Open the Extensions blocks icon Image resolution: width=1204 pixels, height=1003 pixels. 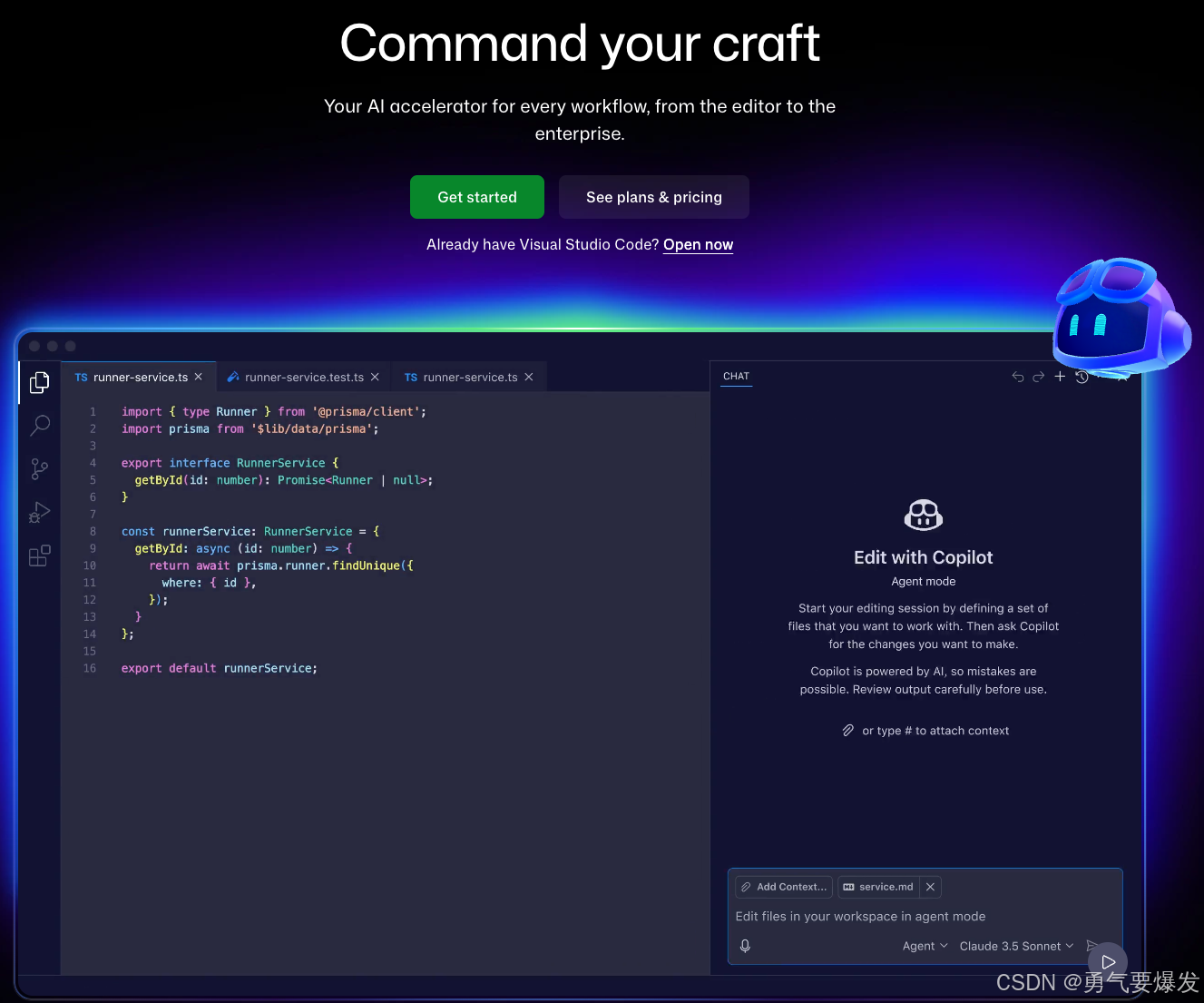pyautogui.click(x=40, y=556)
